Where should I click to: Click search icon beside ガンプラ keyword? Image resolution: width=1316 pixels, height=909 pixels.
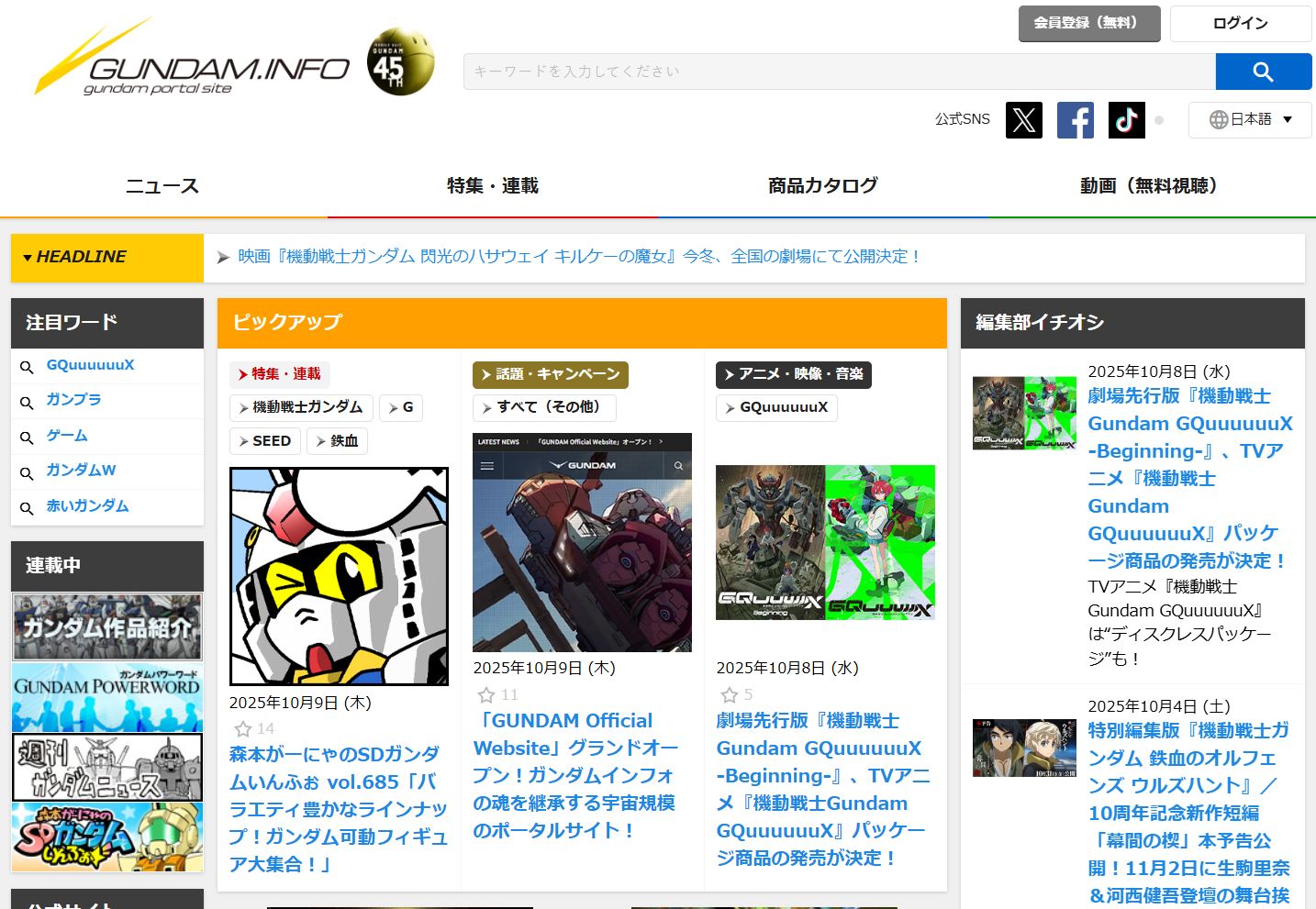(x=28, y=402)
